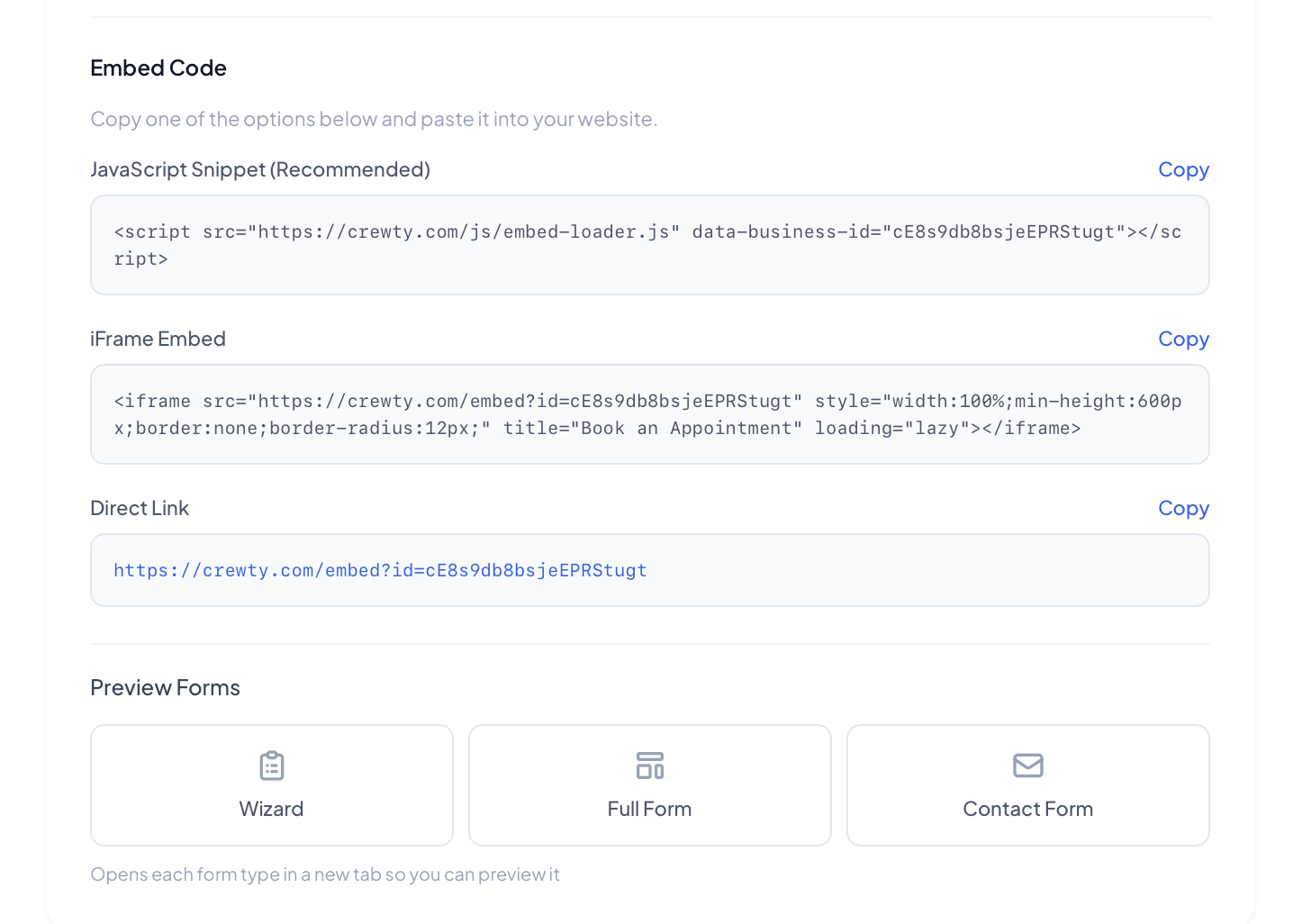Preview the Full Form
The width and height of the screenshot is (1293, 924).
coord(650,785)
